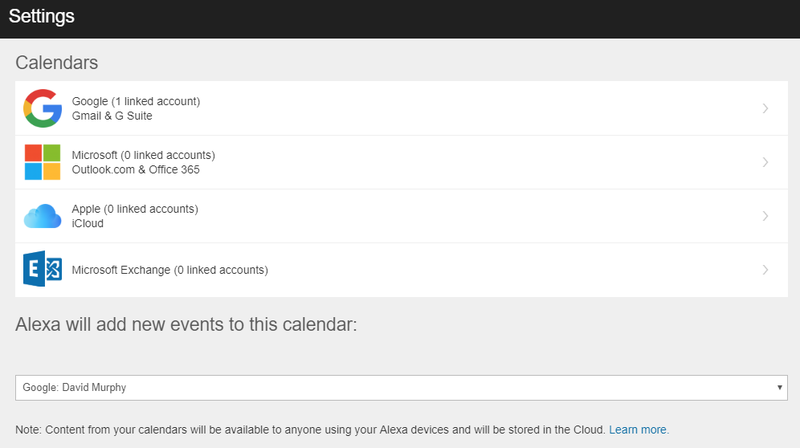Click the 'Gmail & G Suite' subtitle
800x448 pixels.
click(112, 116)
